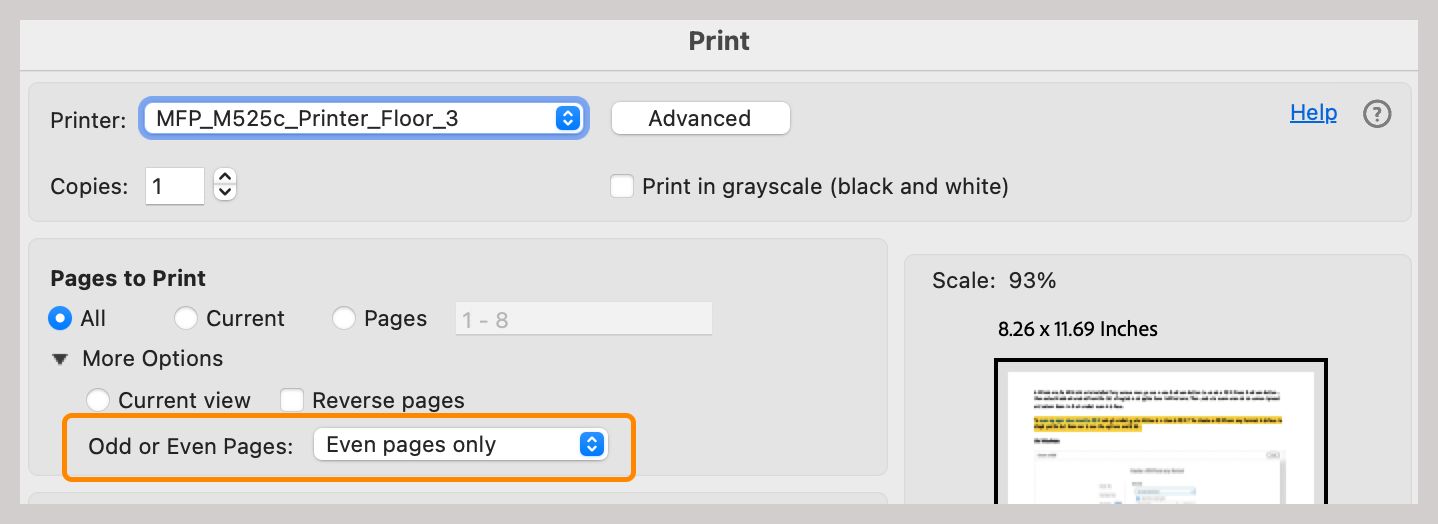
Task: Select the All pages radio button
Action: point(61,319)
